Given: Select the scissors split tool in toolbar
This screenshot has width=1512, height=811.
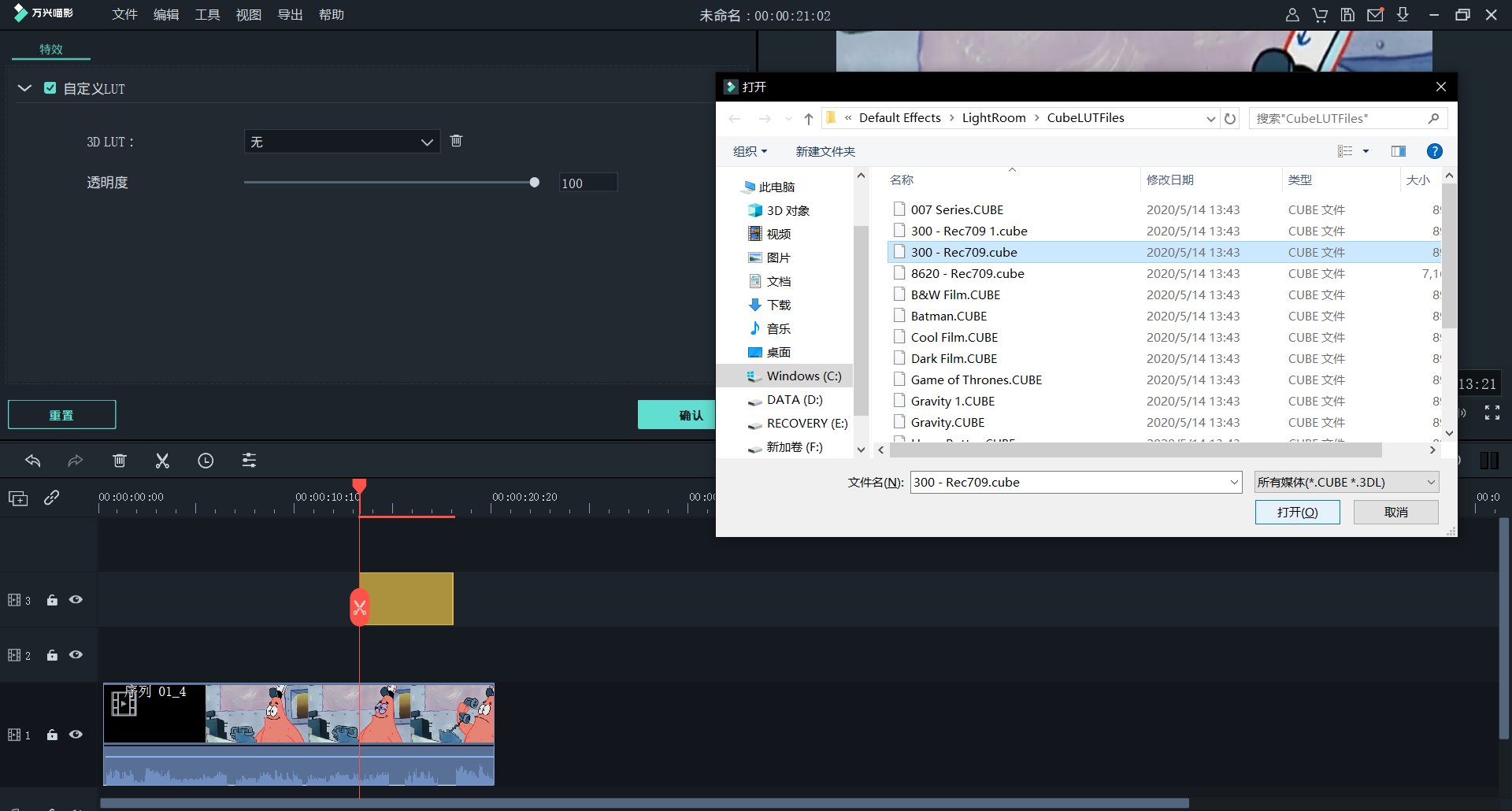Looking at the screenshot, I should point(162,461).
